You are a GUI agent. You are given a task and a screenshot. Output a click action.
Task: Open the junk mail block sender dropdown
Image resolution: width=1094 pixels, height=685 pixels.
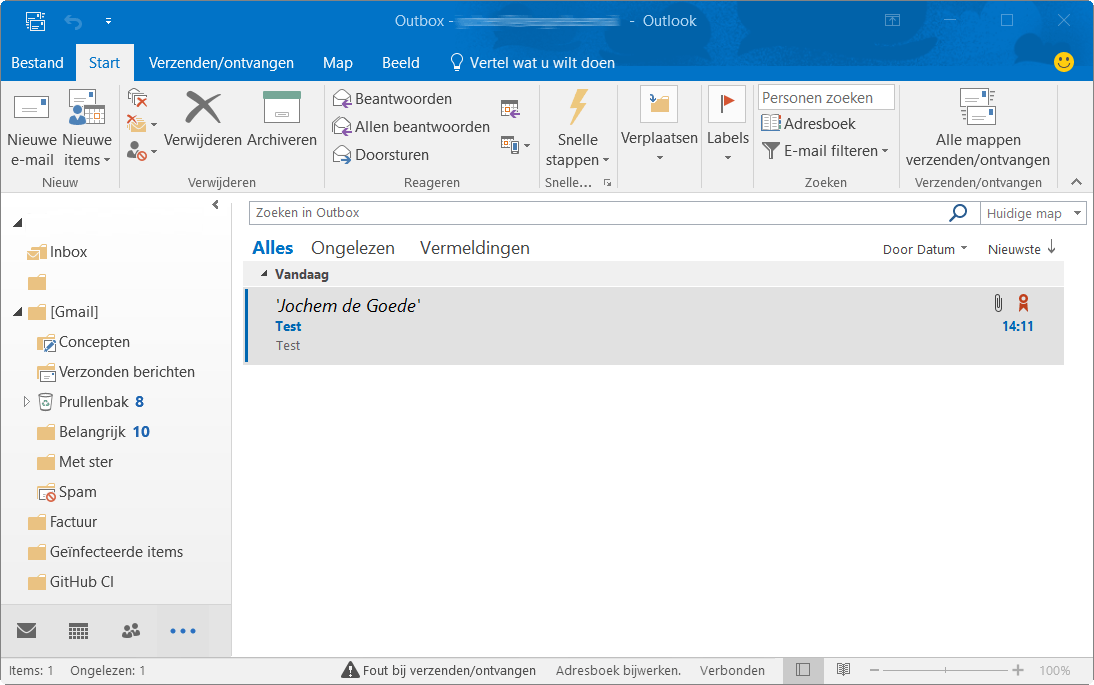(142, 151)
